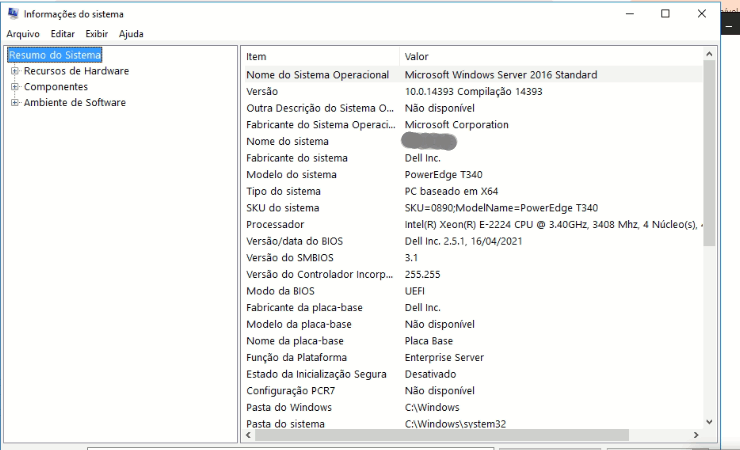Click the System Information title bar icon

click(x=13, y=14)
